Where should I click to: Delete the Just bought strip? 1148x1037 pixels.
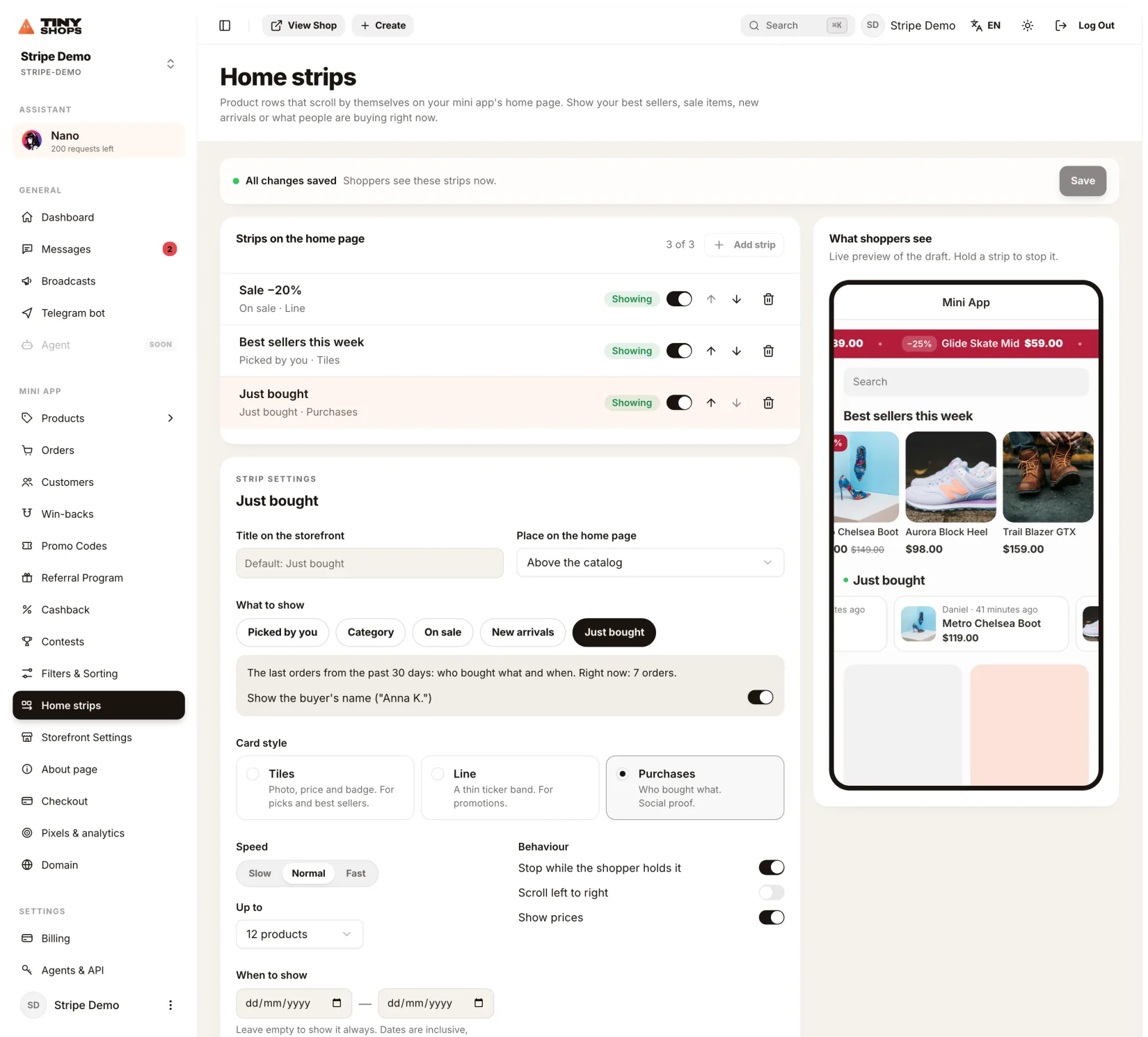pyautogui.click(x=768, y=403)
